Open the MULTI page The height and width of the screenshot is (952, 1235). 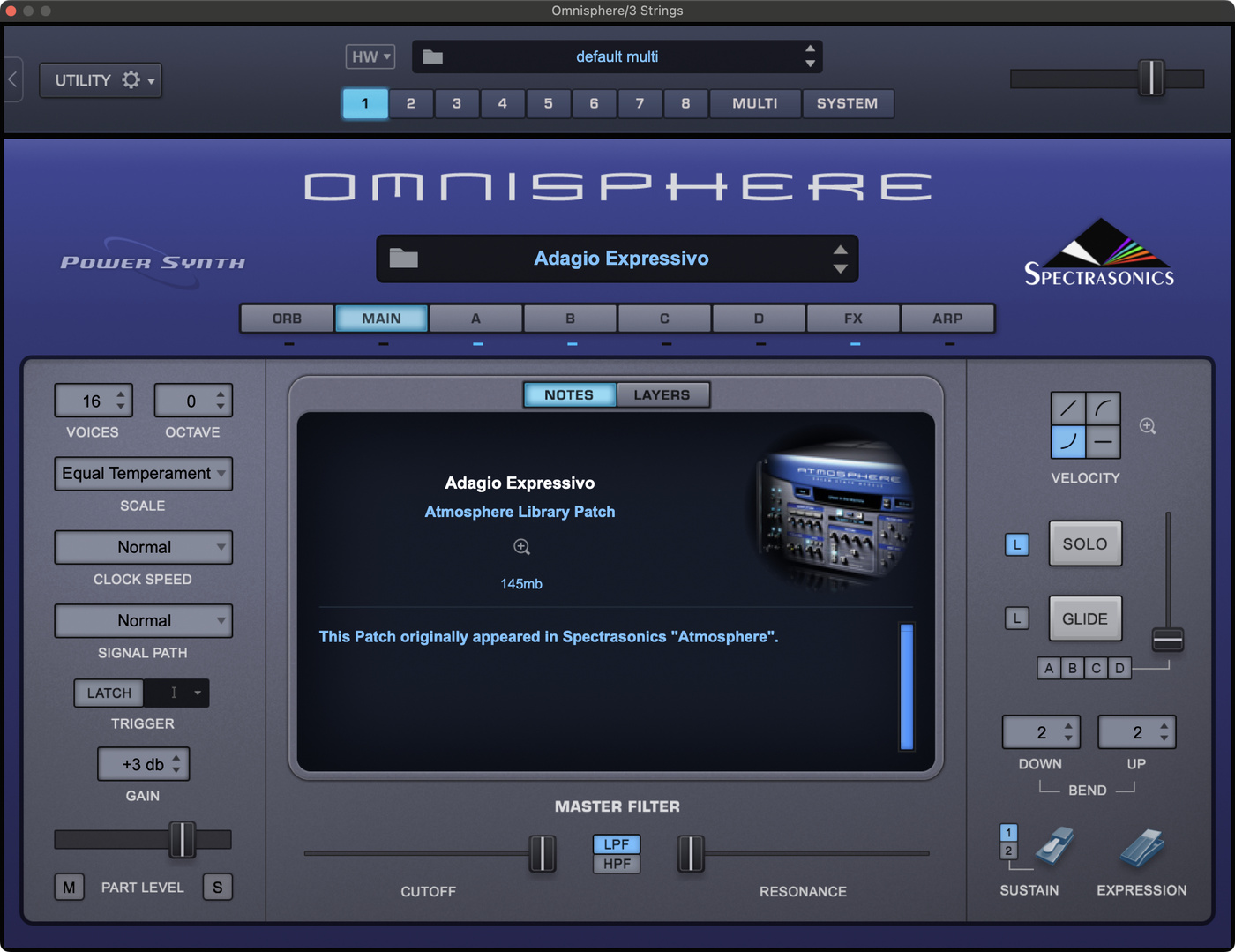pyautogui.click(x=755, y=103)
